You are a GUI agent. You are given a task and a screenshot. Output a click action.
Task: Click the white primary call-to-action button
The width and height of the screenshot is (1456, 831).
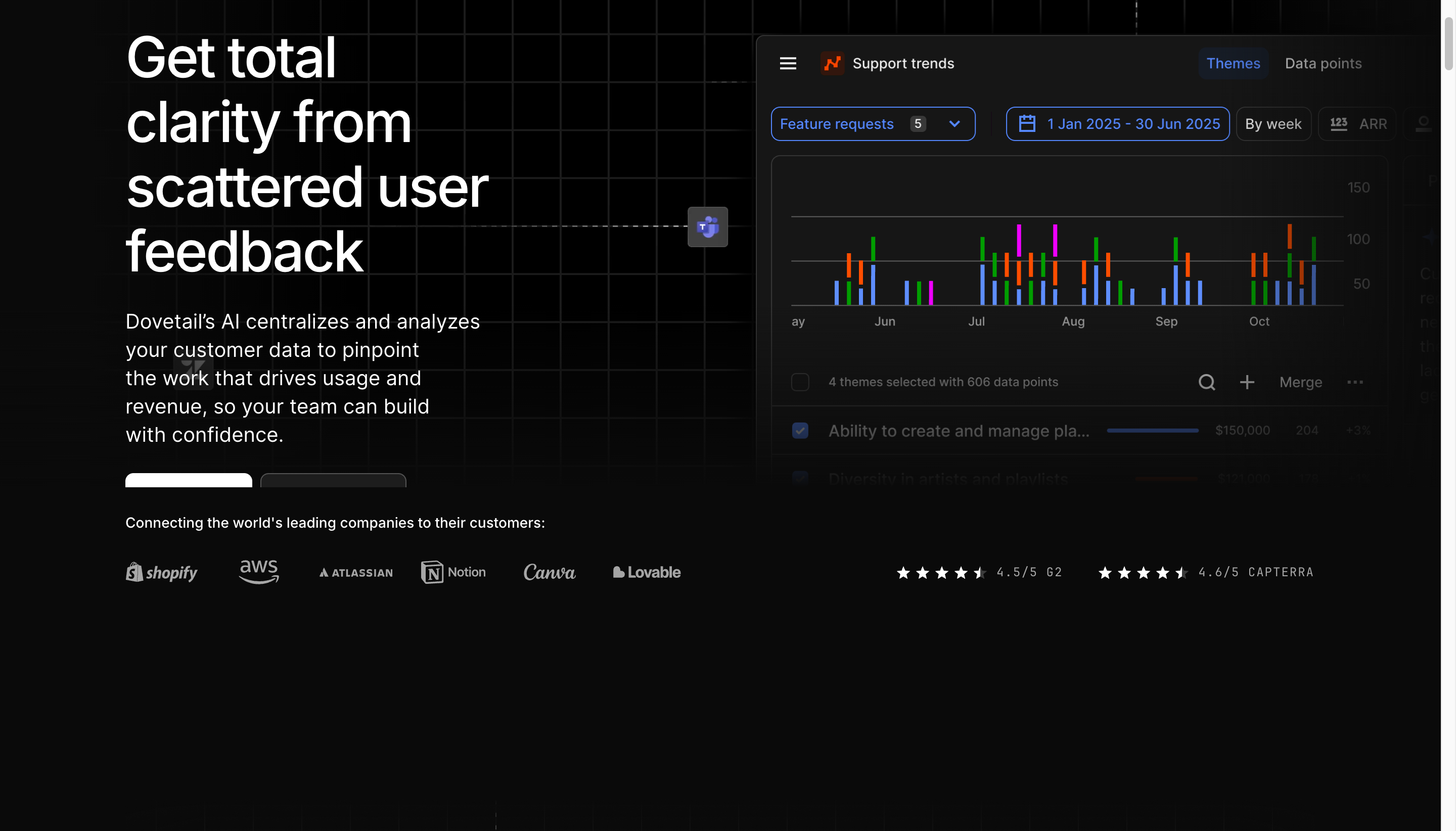(189, 480)
